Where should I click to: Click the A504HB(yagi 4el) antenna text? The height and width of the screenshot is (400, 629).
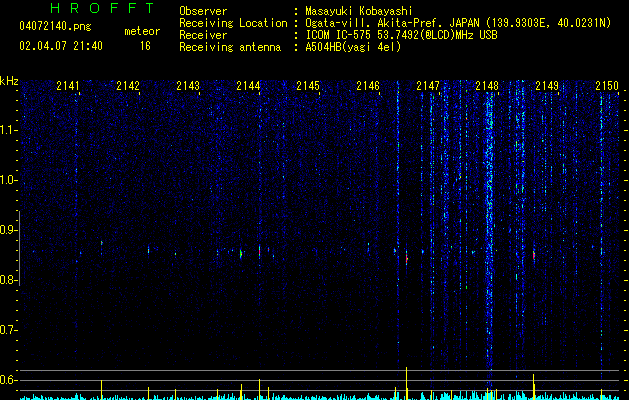tap(353, 47)
